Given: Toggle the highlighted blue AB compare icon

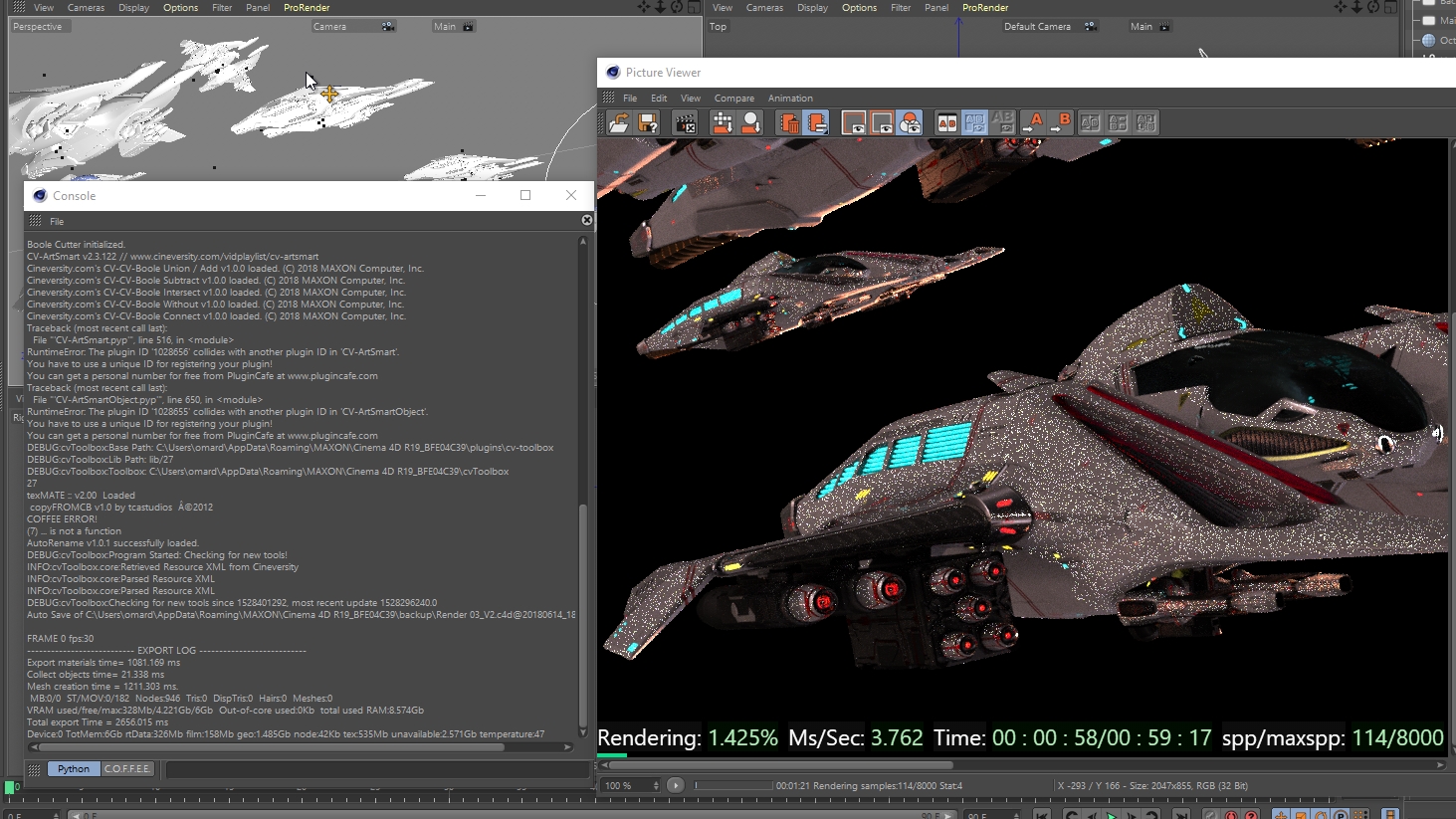Looking at the screenshot, I should [974, 122].
